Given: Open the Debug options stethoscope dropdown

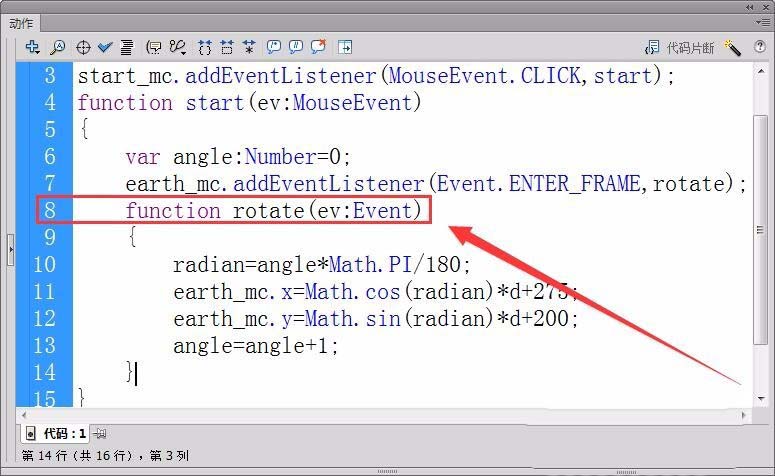Looking at the screenshot, I should [177, 47].
